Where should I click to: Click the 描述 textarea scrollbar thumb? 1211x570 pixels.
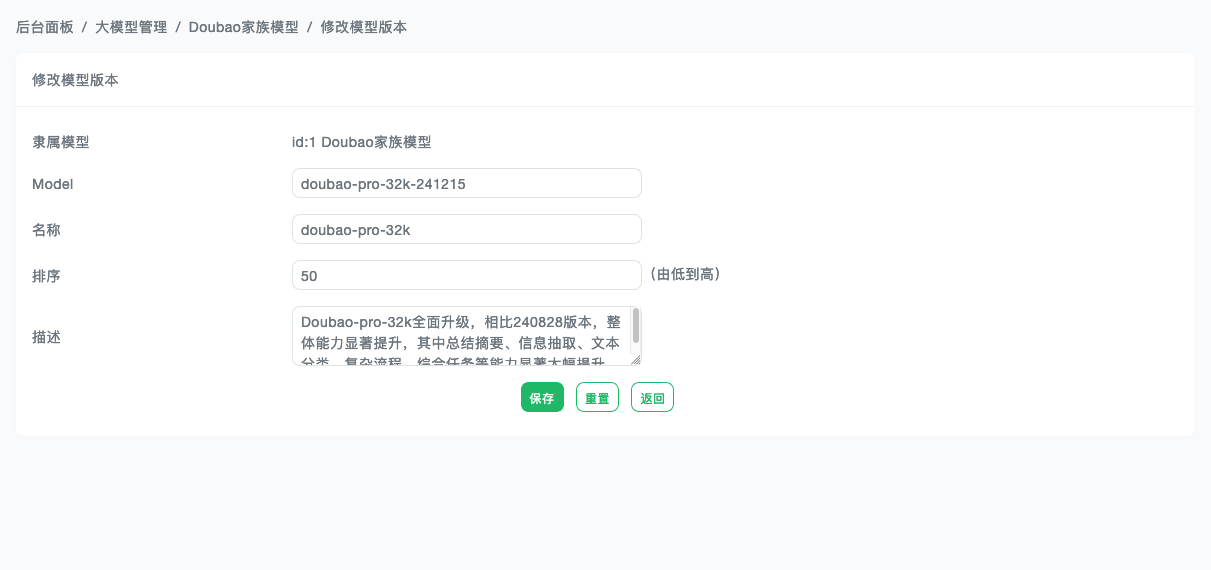(x=636, y=325)
